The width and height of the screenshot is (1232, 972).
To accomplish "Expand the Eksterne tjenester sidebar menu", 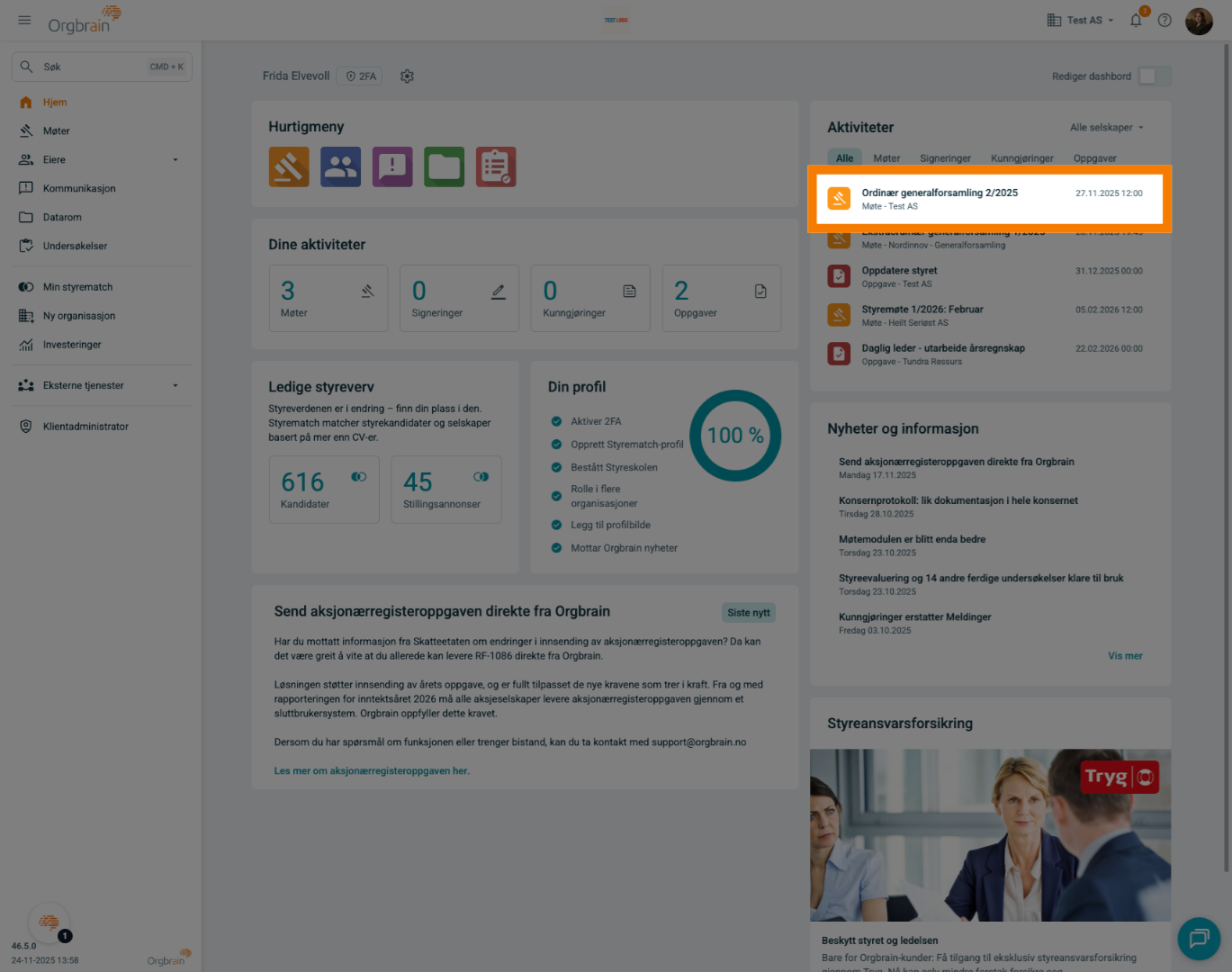I will 175,386.
